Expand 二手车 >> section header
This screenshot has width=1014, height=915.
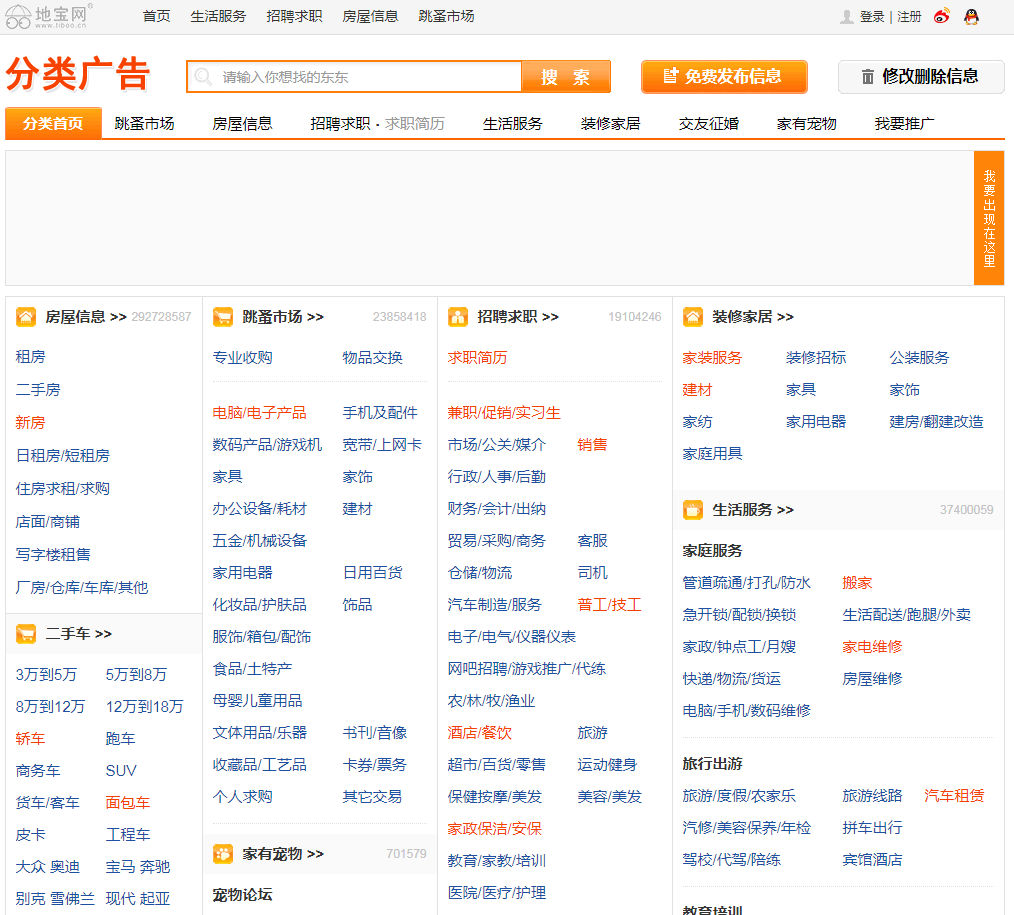pos(78,634)
